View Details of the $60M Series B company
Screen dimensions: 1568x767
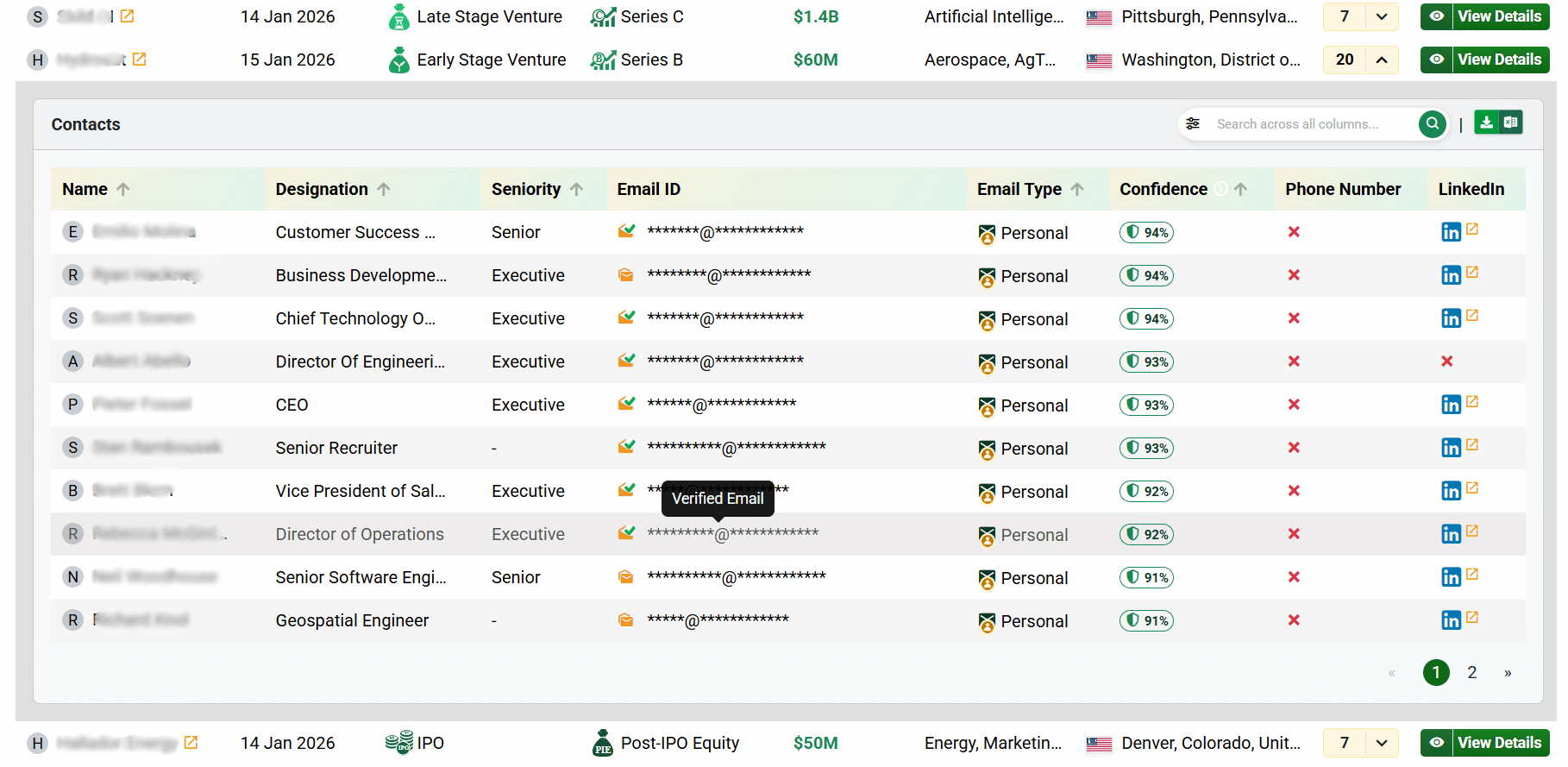click(x=1485, y=60)
